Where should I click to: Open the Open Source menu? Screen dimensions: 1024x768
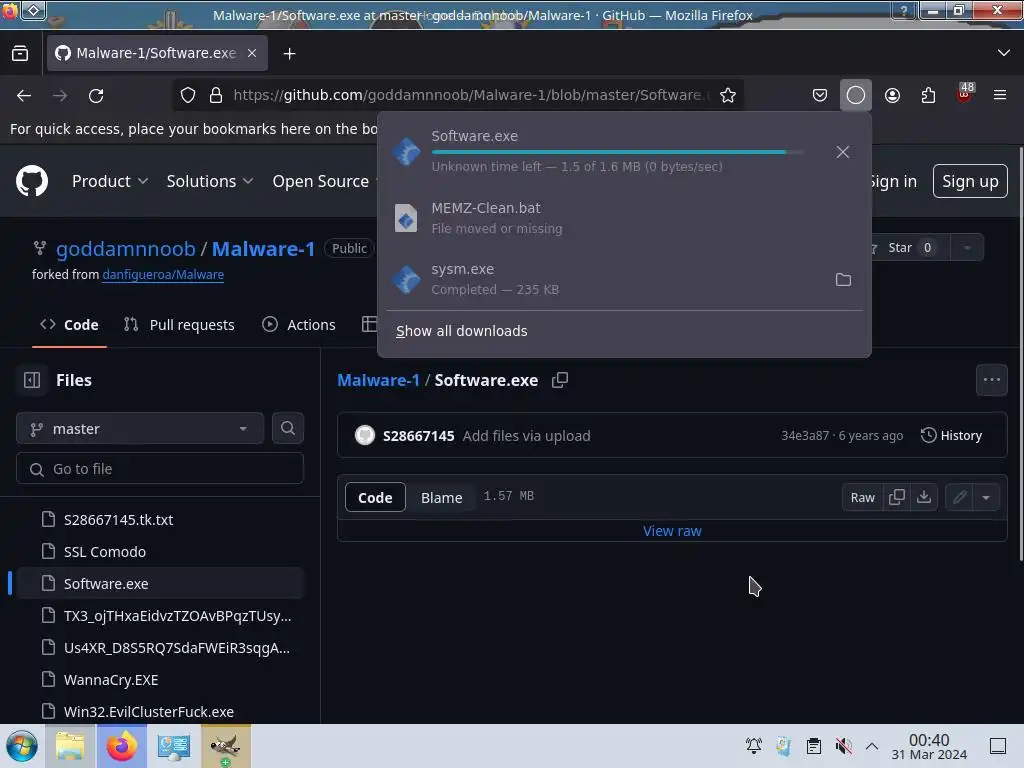(x=321, y=181)
